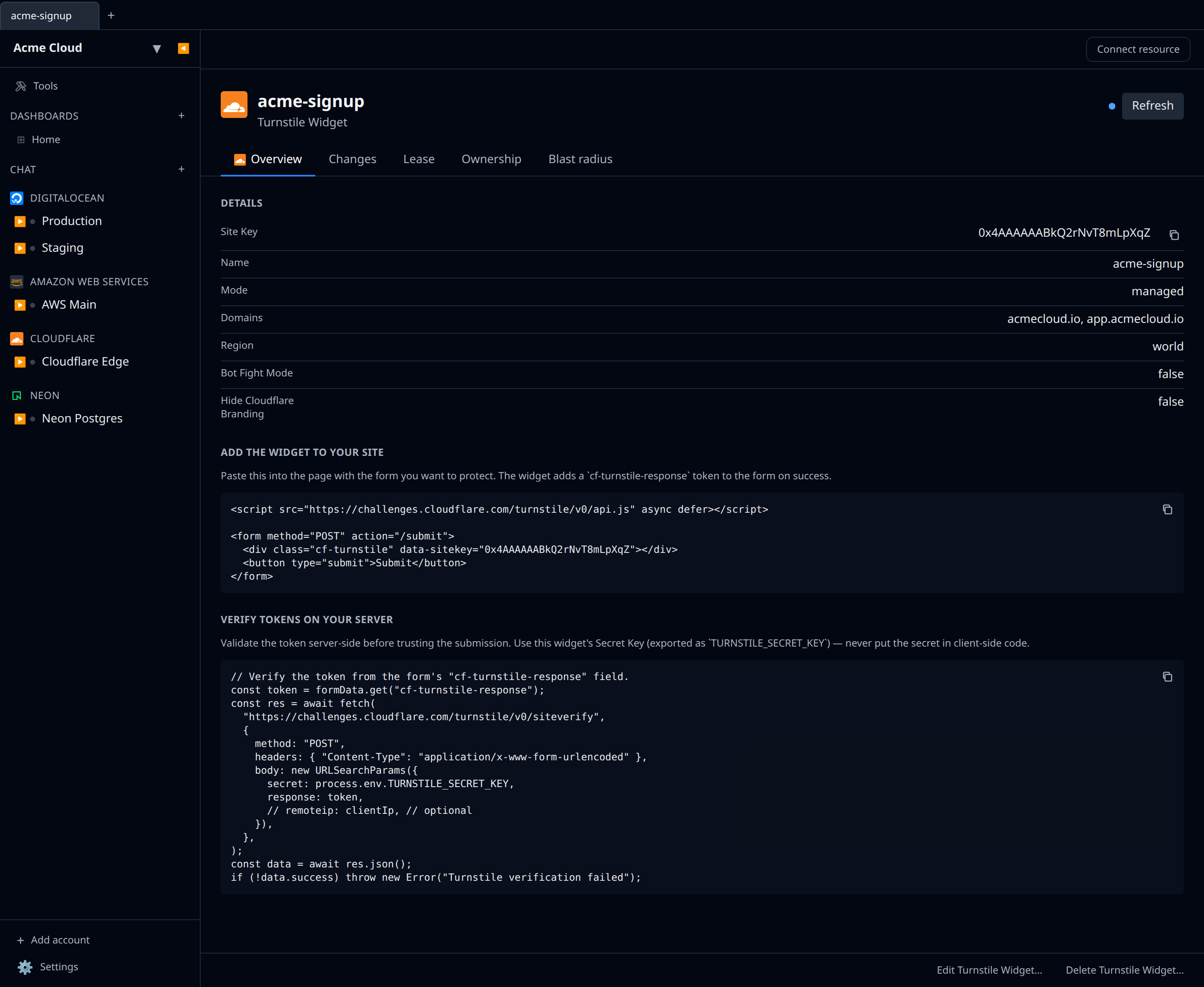
Task: Open the Overview tab
Action: click(268, 159)
